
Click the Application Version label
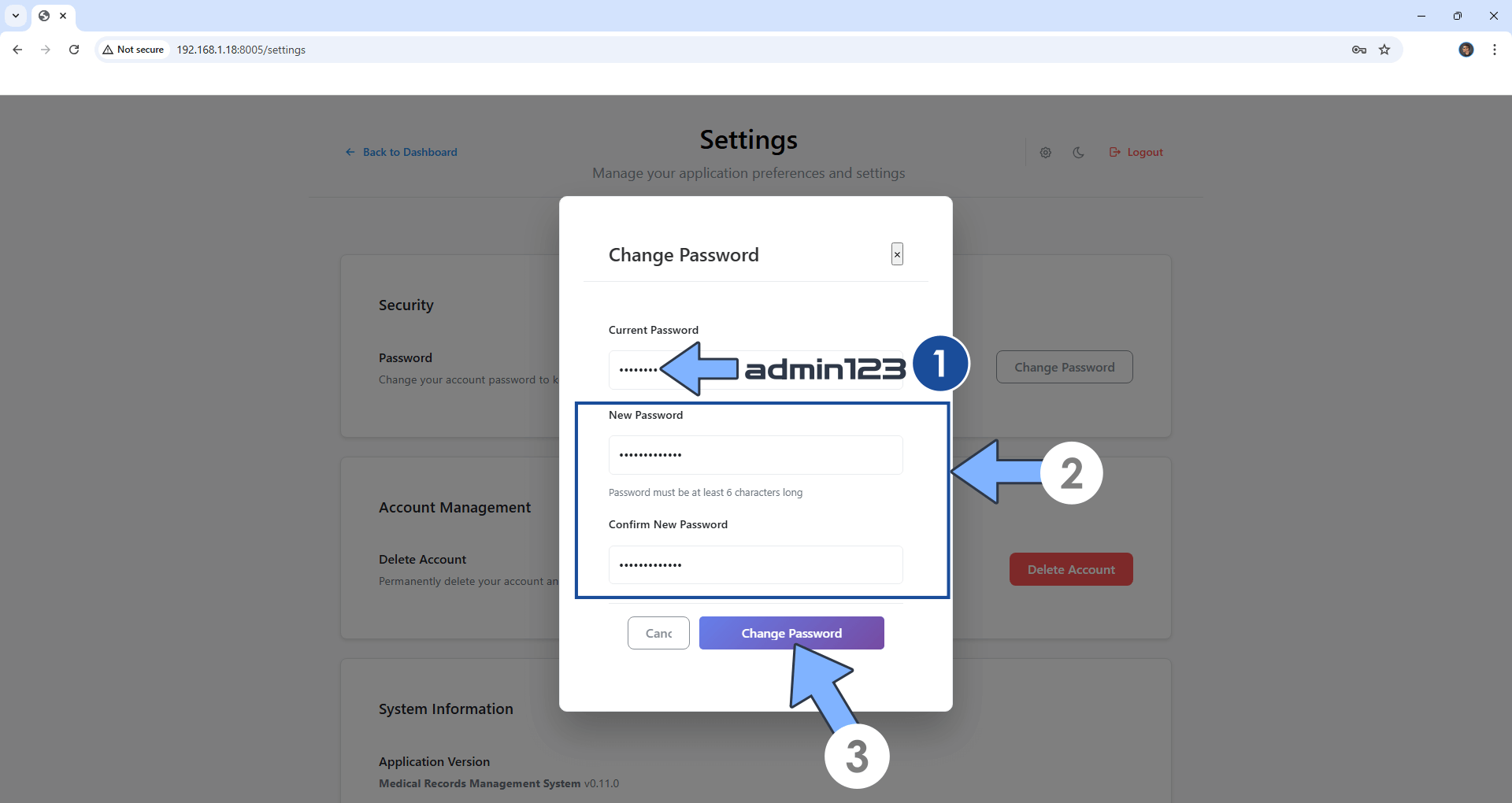434,762
